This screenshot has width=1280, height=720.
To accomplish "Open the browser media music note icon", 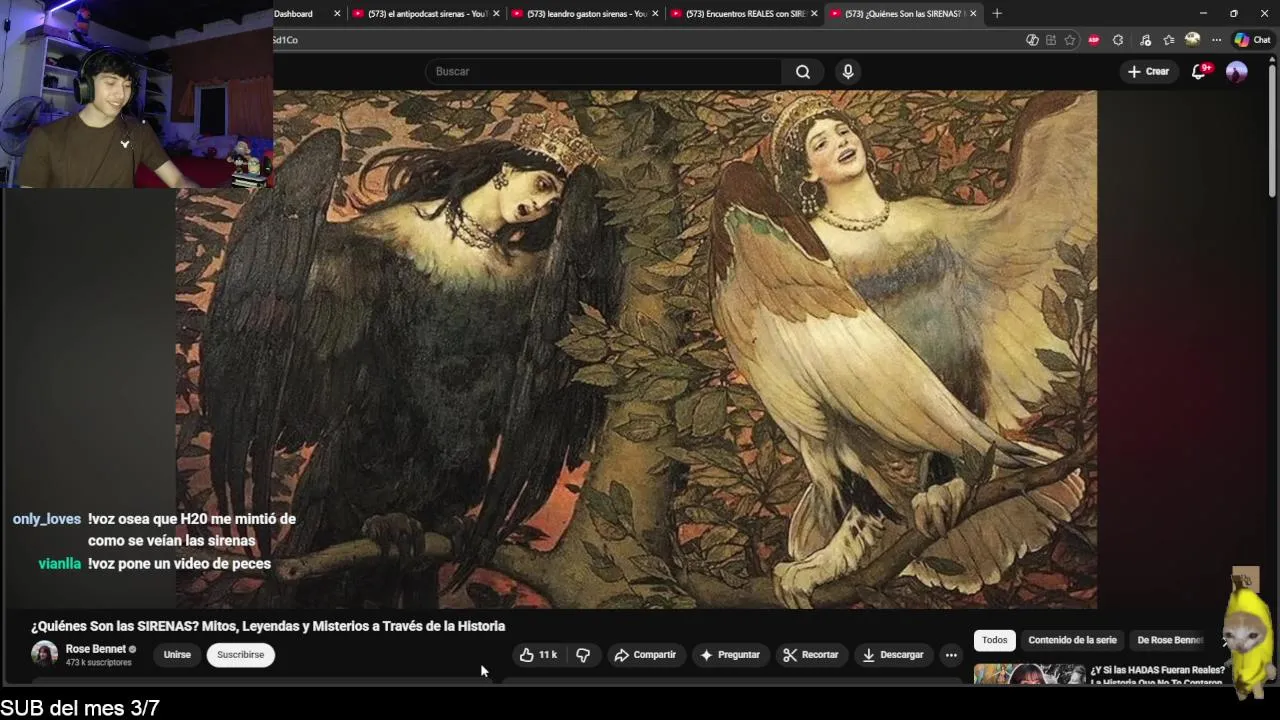I will [1145, 40].
